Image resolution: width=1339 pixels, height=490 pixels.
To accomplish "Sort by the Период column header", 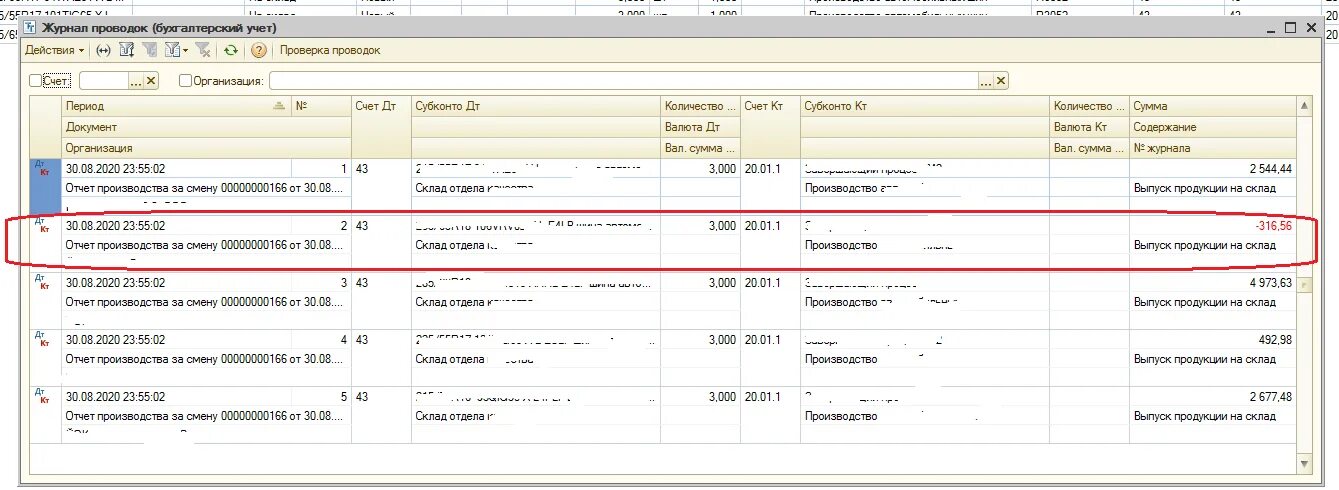I will [177, 106].
